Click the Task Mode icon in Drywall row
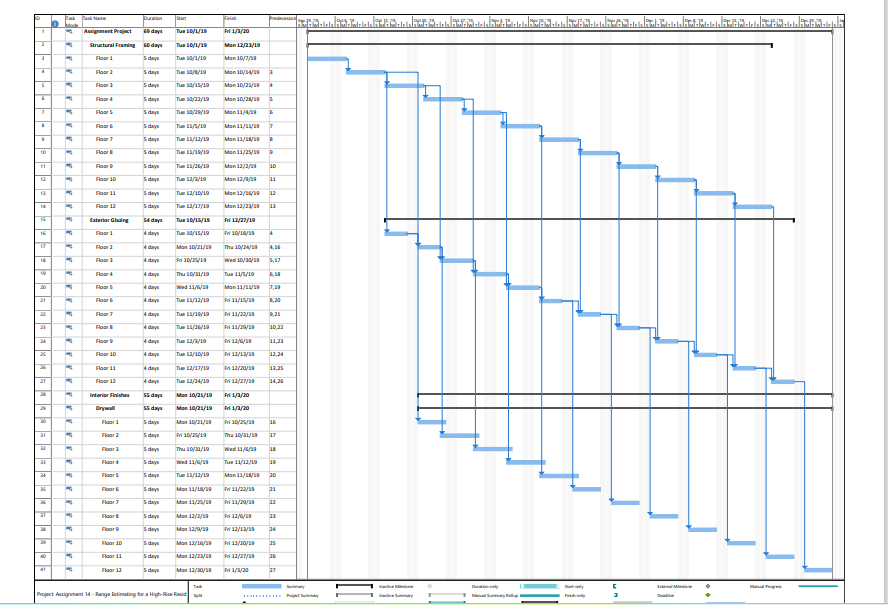The height and width of the screenshot is (605, 888). tap(70, 408)
